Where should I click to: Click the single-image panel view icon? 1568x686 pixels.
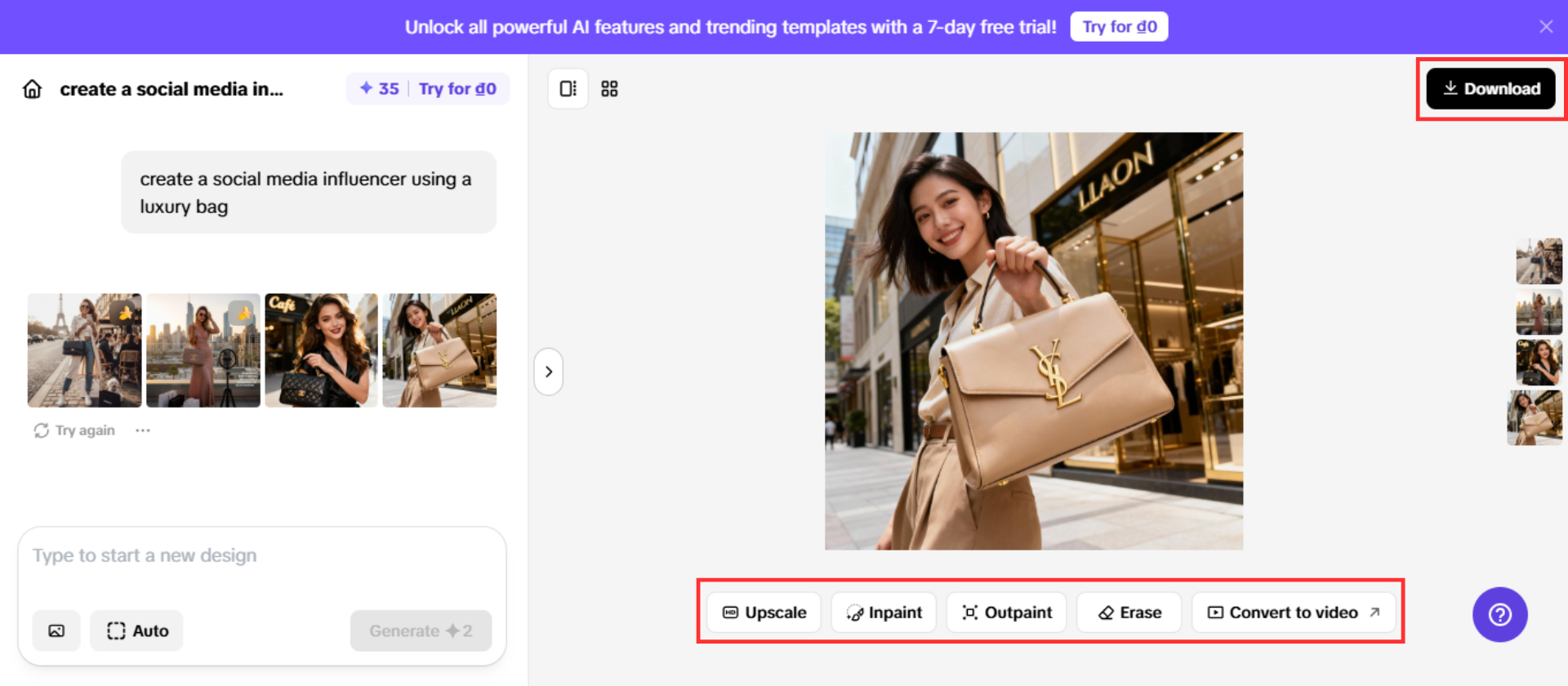568,88
